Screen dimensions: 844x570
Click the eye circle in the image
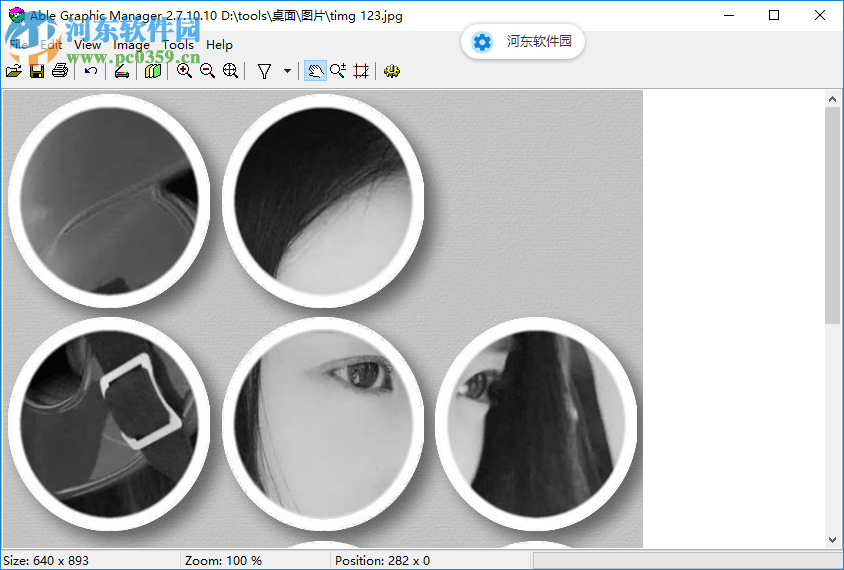coord(323,424)
